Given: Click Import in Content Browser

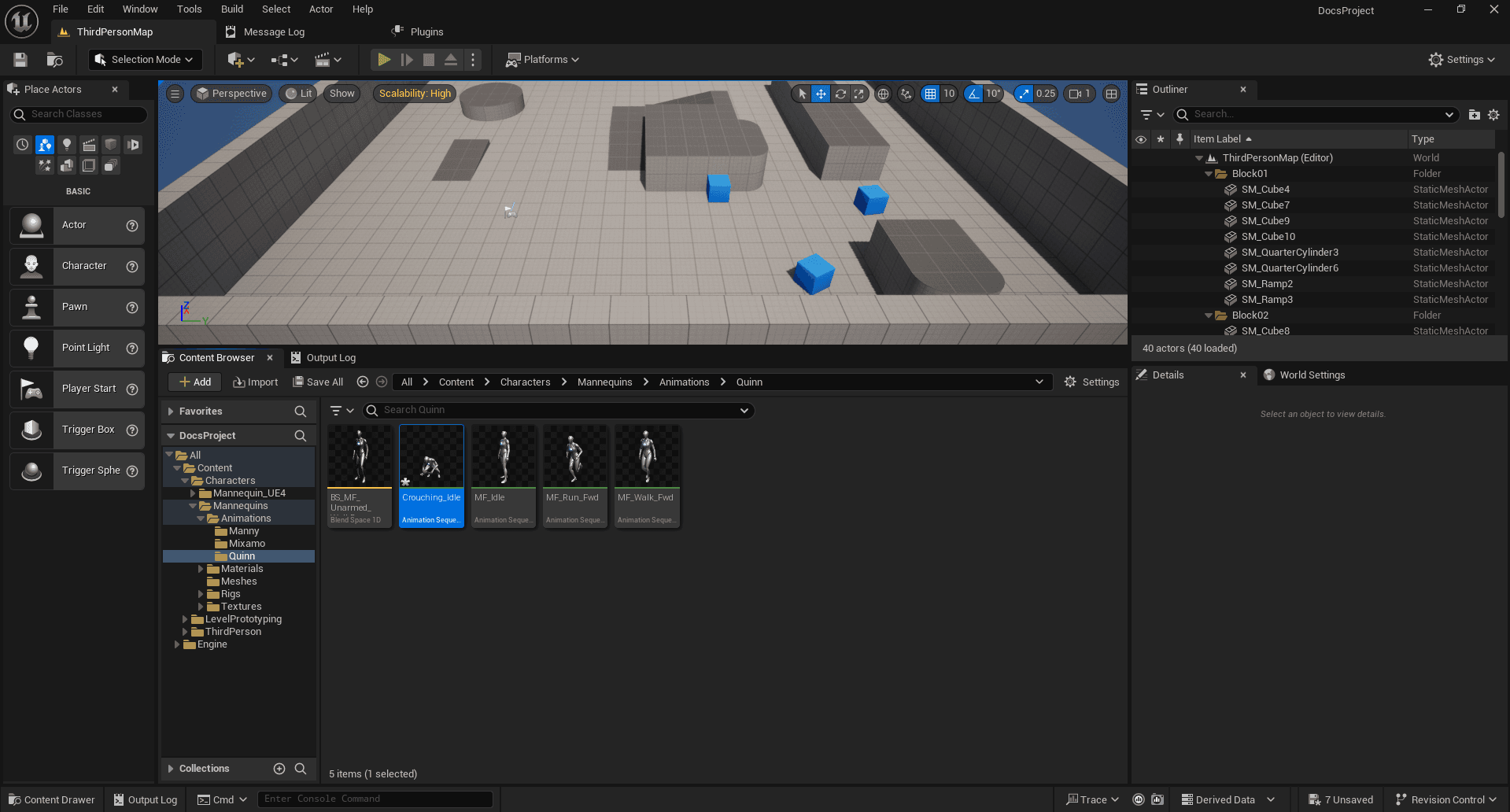Looking at the screenshot, I should point(256,382).
